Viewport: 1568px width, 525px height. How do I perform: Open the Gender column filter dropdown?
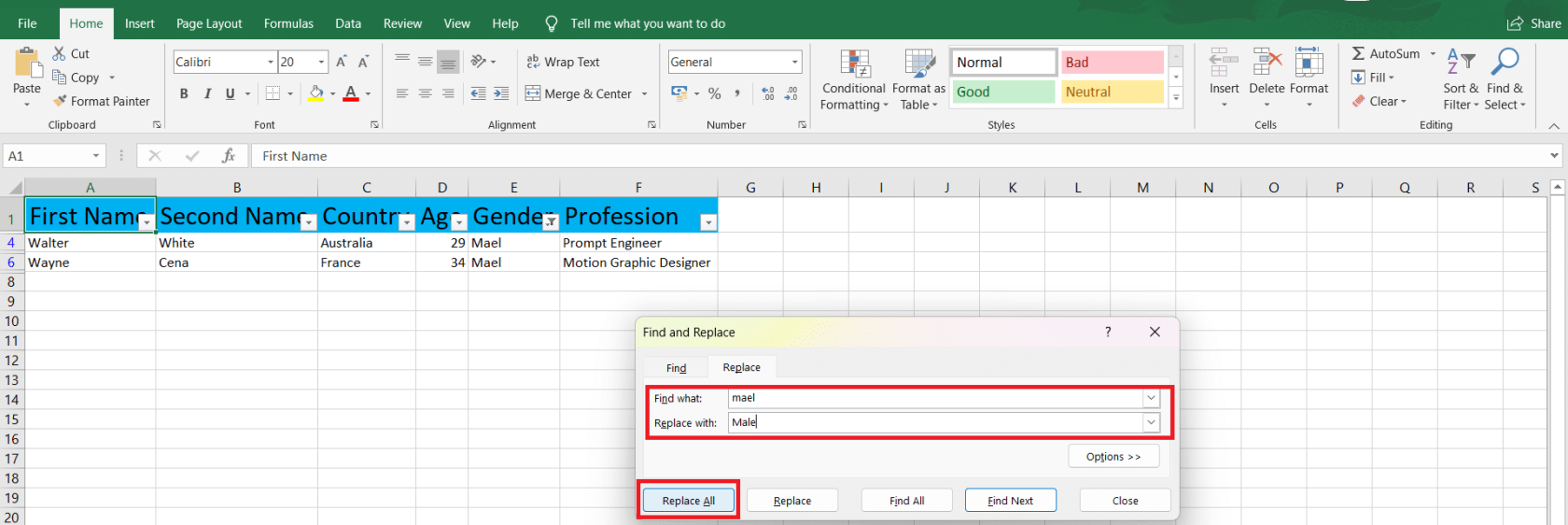point(551,222)
